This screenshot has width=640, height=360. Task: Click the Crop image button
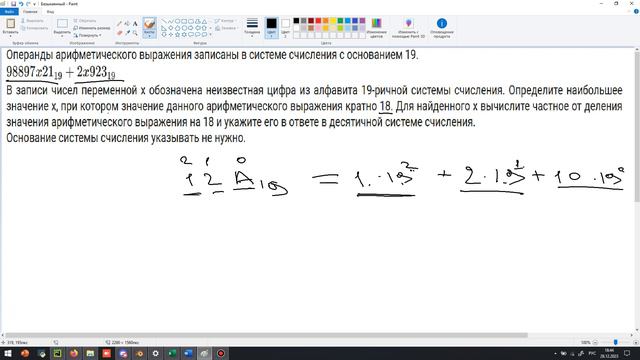point(85,21)
